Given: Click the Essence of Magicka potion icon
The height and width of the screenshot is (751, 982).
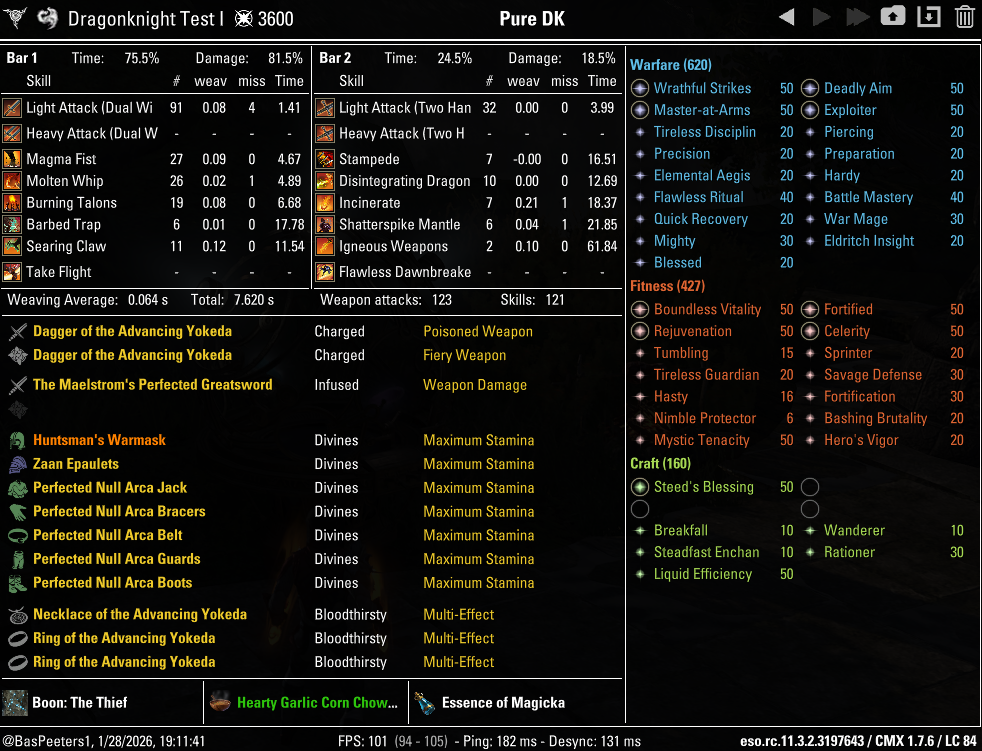Looking at the screenshot, I should tap(425, 703).
